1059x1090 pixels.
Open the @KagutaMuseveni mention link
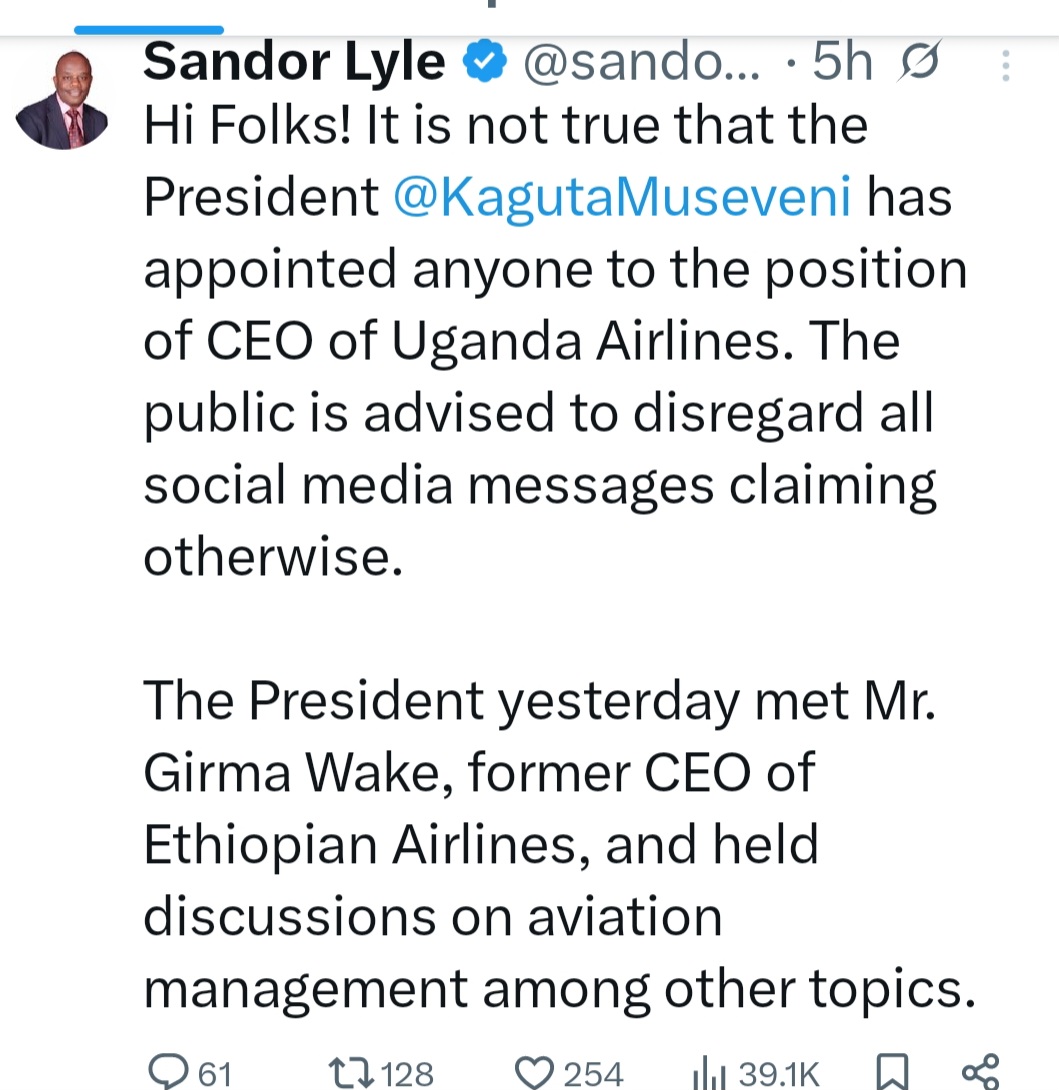(x=623, y=197)
